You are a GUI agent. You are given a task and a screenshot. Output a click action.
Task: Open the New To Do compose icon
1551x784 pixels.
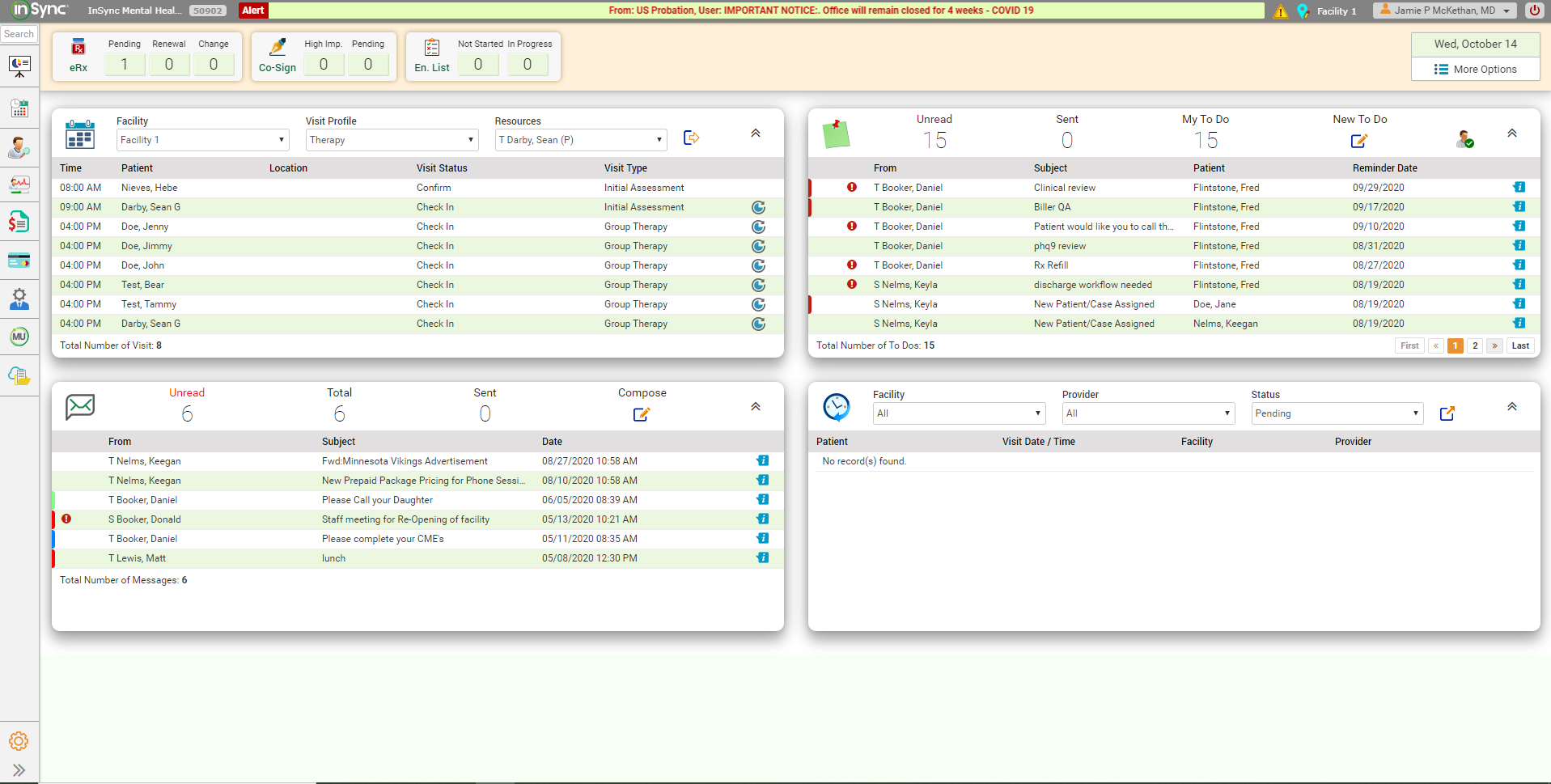(x=1359, y=140)
